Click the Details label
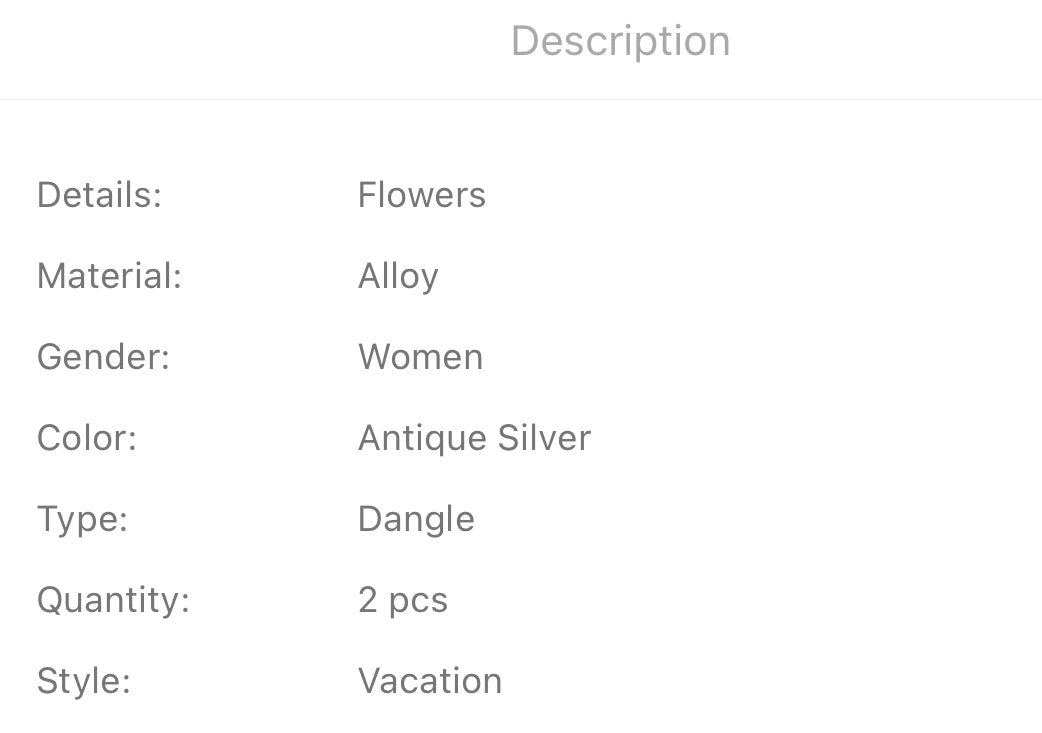This screenshot has width=1042, height=733. (99, 195)
